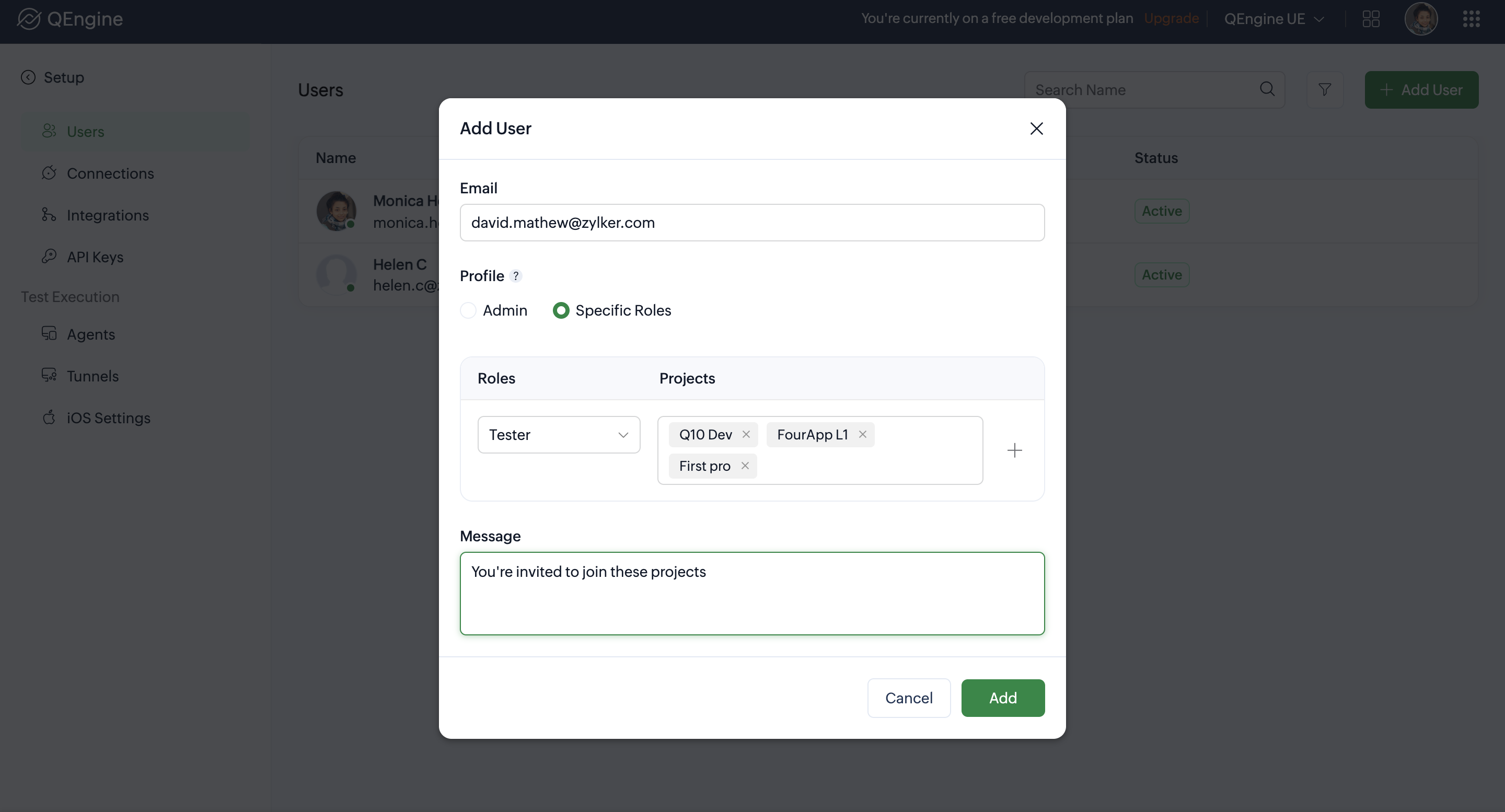Click the Upgrade plan link
Viewport: 1505px width, 812px height.
[x=1171, y=18]
